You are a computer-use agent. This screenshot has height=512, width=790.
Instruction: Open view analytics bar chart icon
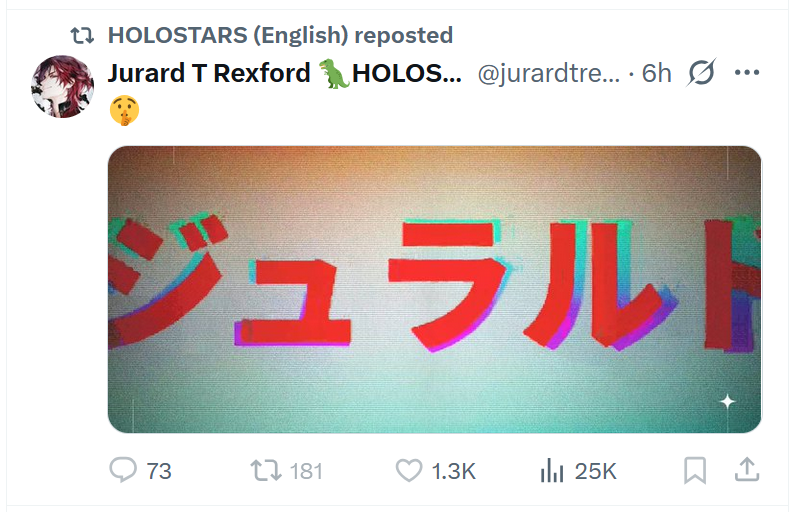tap(550, 470)
